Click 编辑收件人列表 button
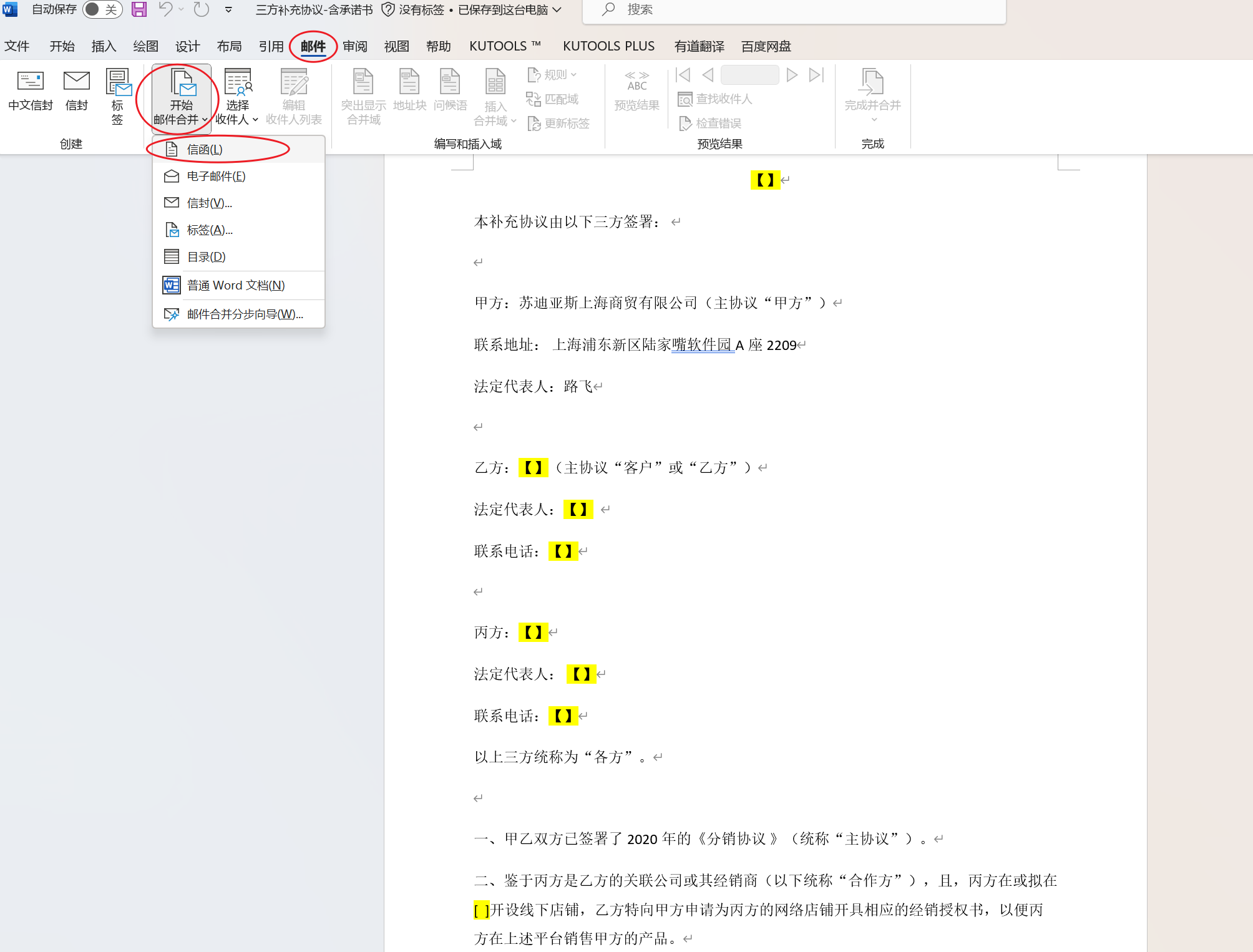Image resolution: width=1253 pixels, height=952 pixels. 294,97
